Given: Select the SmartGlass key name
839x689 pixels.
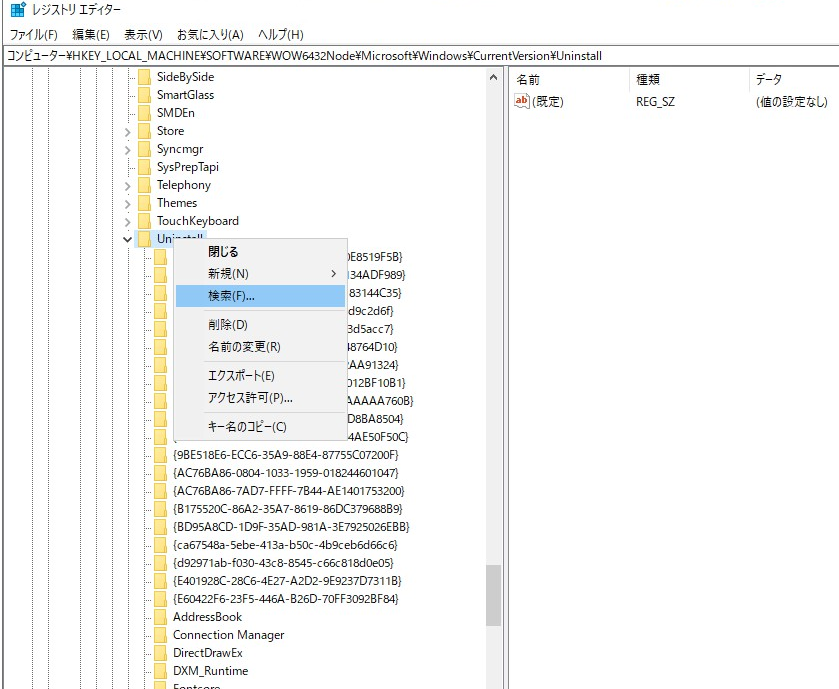Looking at the screenshot, I should coord(185,95).
